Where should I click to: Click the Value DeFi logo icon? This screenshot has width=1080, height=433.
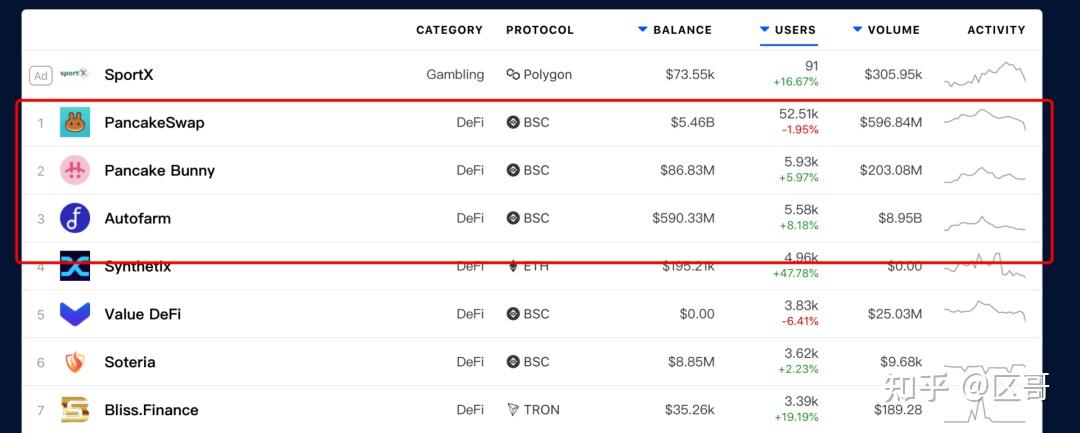coord(75,314)
